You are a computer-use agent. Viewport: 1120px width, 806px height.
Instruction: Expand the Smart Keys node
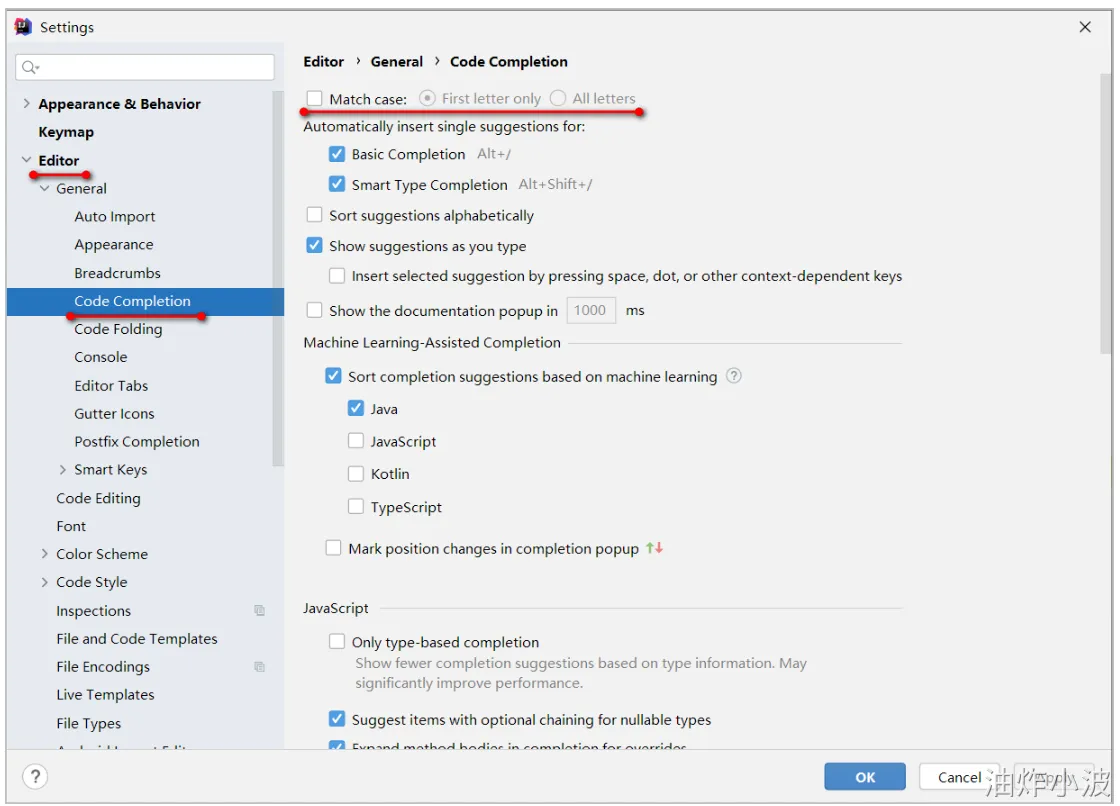pos(63,469)
